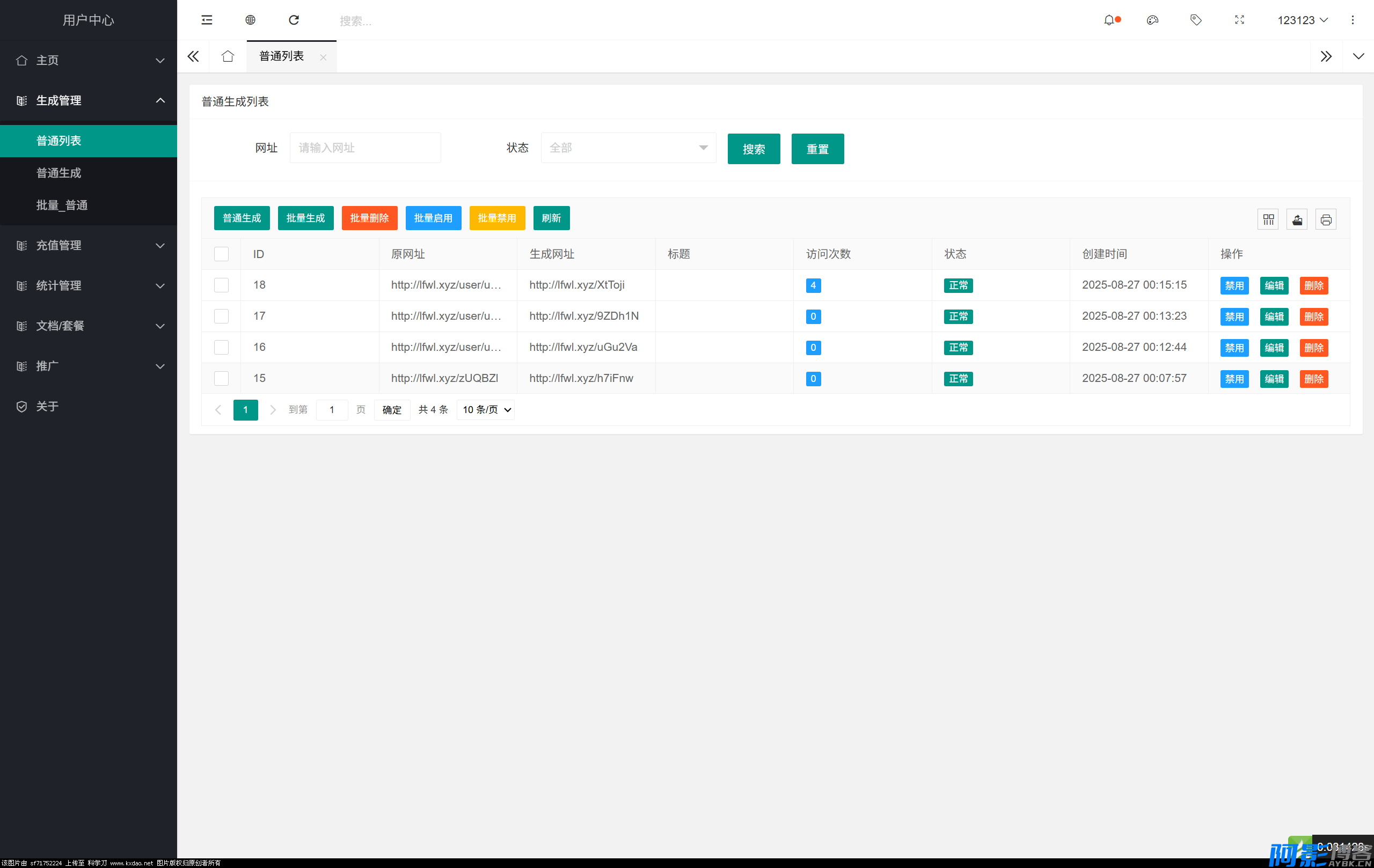Open the table export icon

1296,219
